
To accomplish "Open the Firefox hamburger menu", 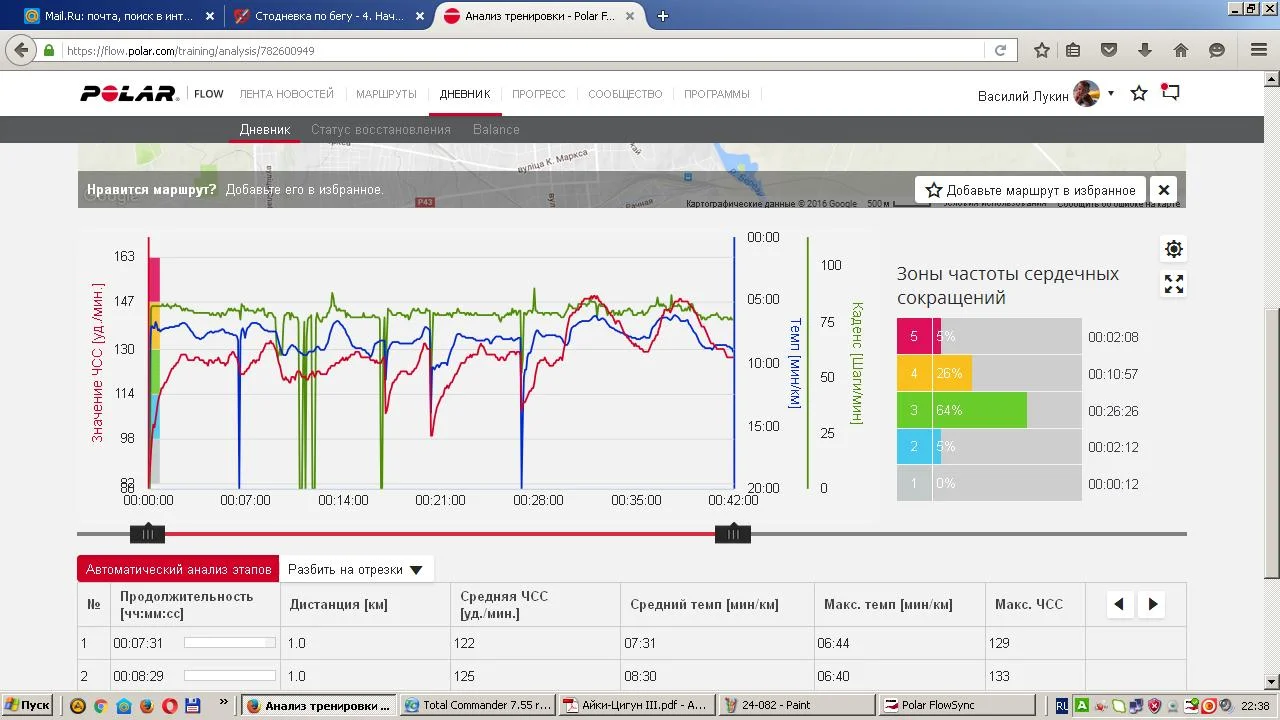I will pyautogui.click(x=1259, y=50).
